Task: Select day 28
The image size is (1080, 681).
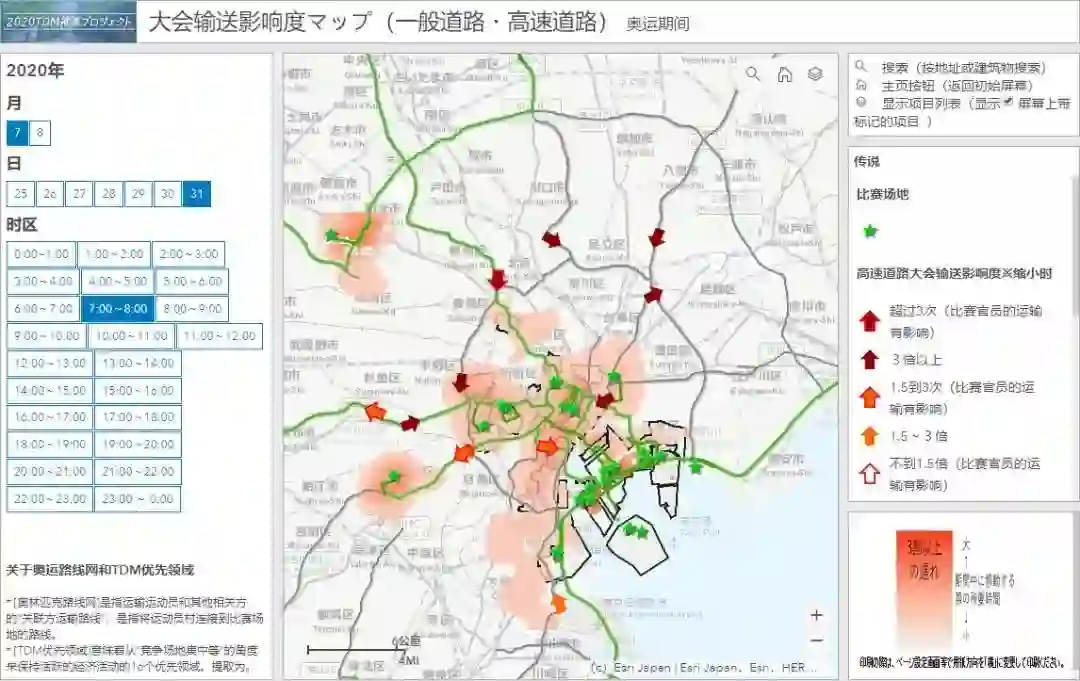Action: coord(109,193)
